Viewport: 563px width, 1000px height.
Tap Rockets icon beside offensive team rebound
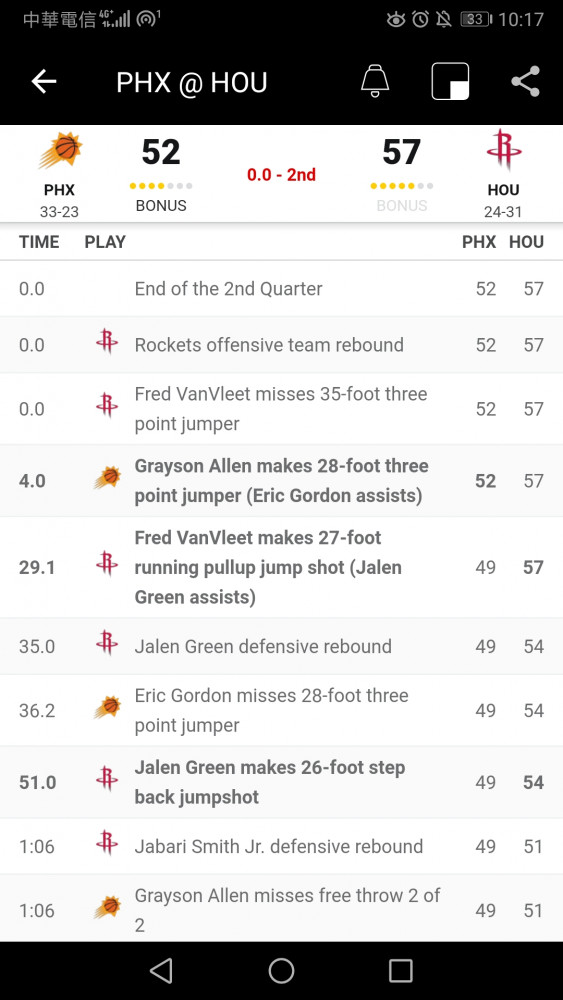(x=106, y=344)
